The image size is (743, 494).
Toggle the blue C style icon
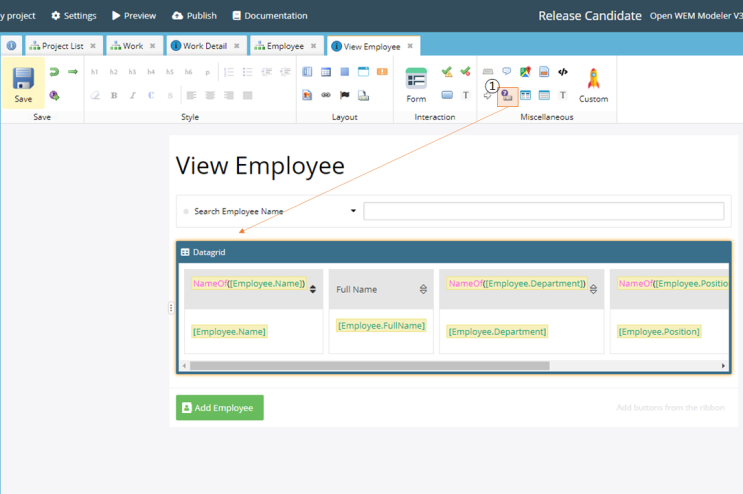[151, 96]
